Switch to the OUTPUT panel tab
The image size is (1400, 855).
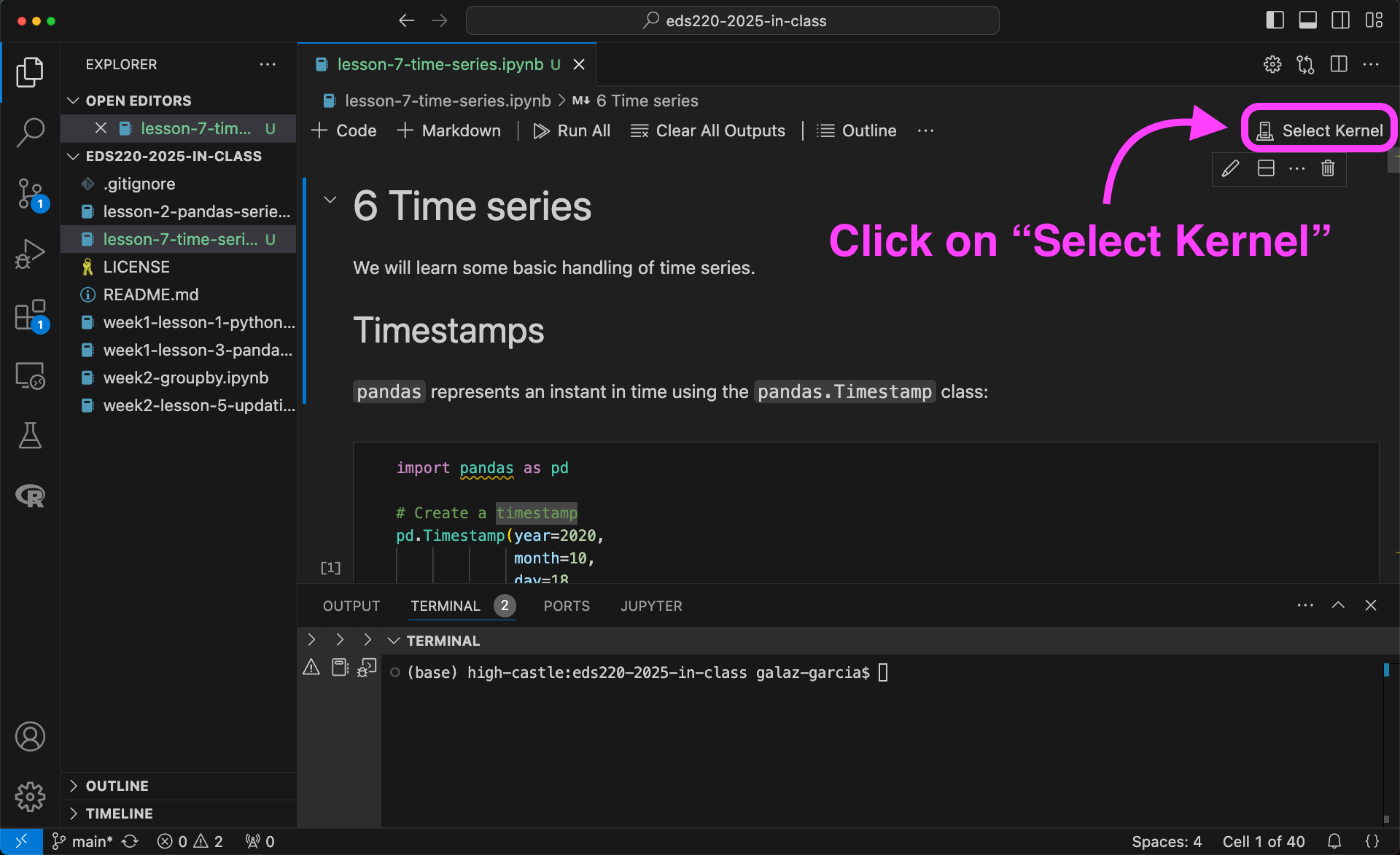pos(351,606)
